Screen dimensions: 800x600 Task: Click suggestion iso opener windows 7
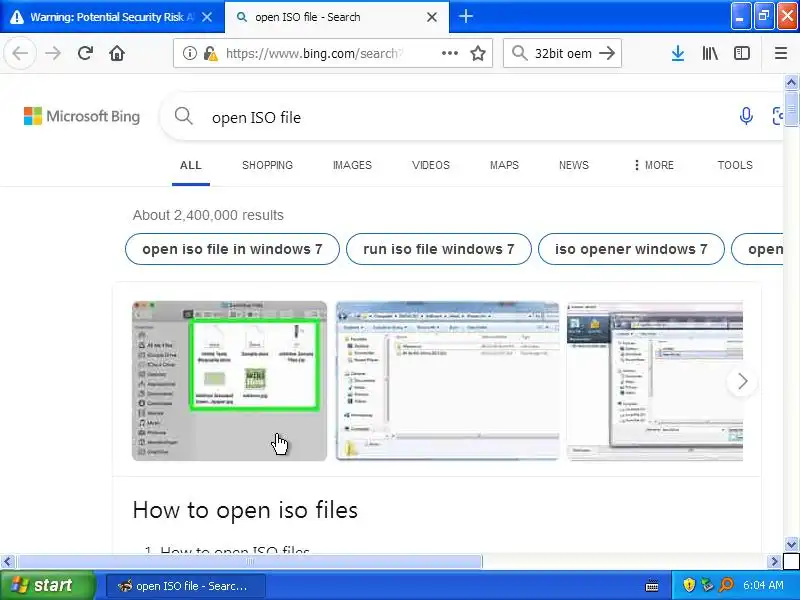[631, 249]
